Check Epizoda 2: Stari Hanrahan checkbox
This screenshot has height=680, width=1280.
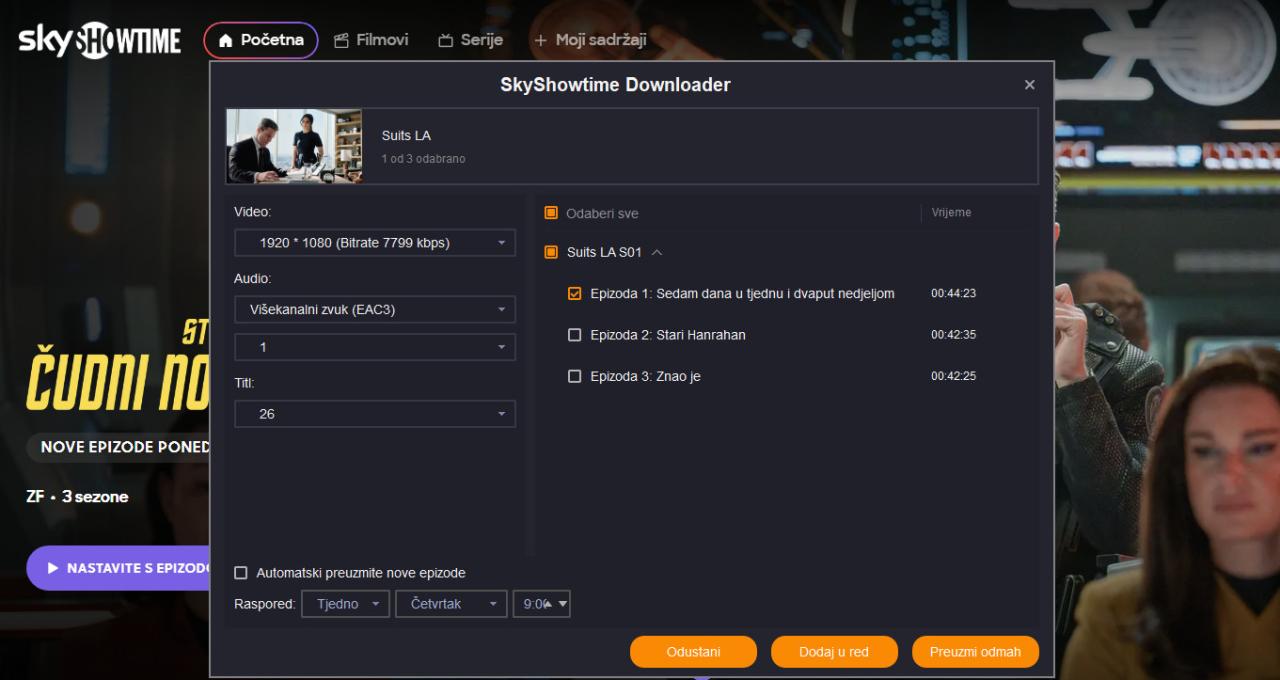coord(574,335)
